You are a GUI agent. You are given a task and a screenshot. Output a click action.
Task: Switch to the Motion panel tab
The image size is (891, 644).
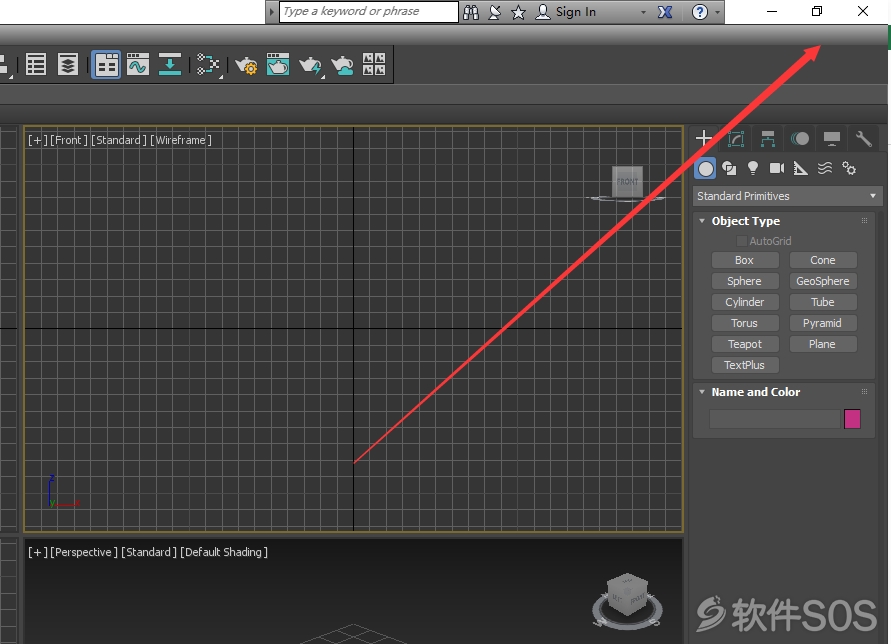click(800, 138)
